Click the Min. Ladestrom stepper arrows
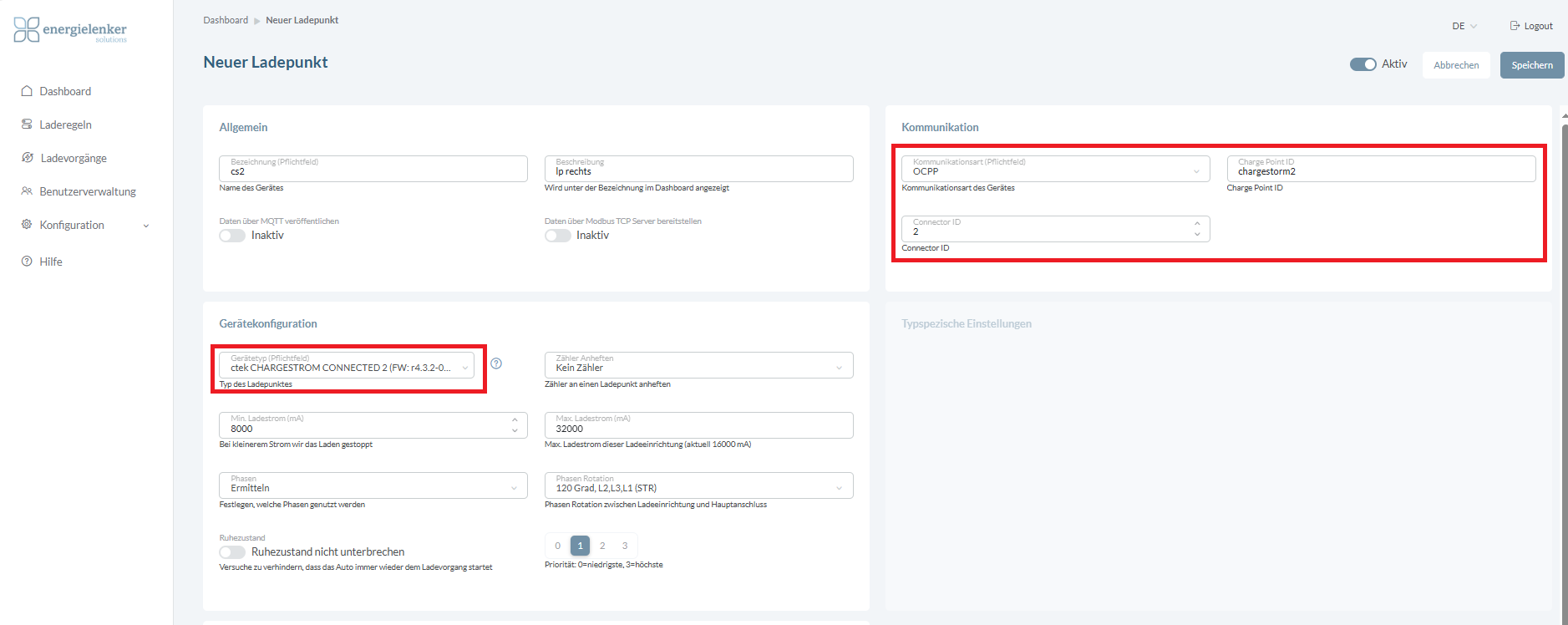The height and width of the screenshot is (625, 1568). coord(515,425)
